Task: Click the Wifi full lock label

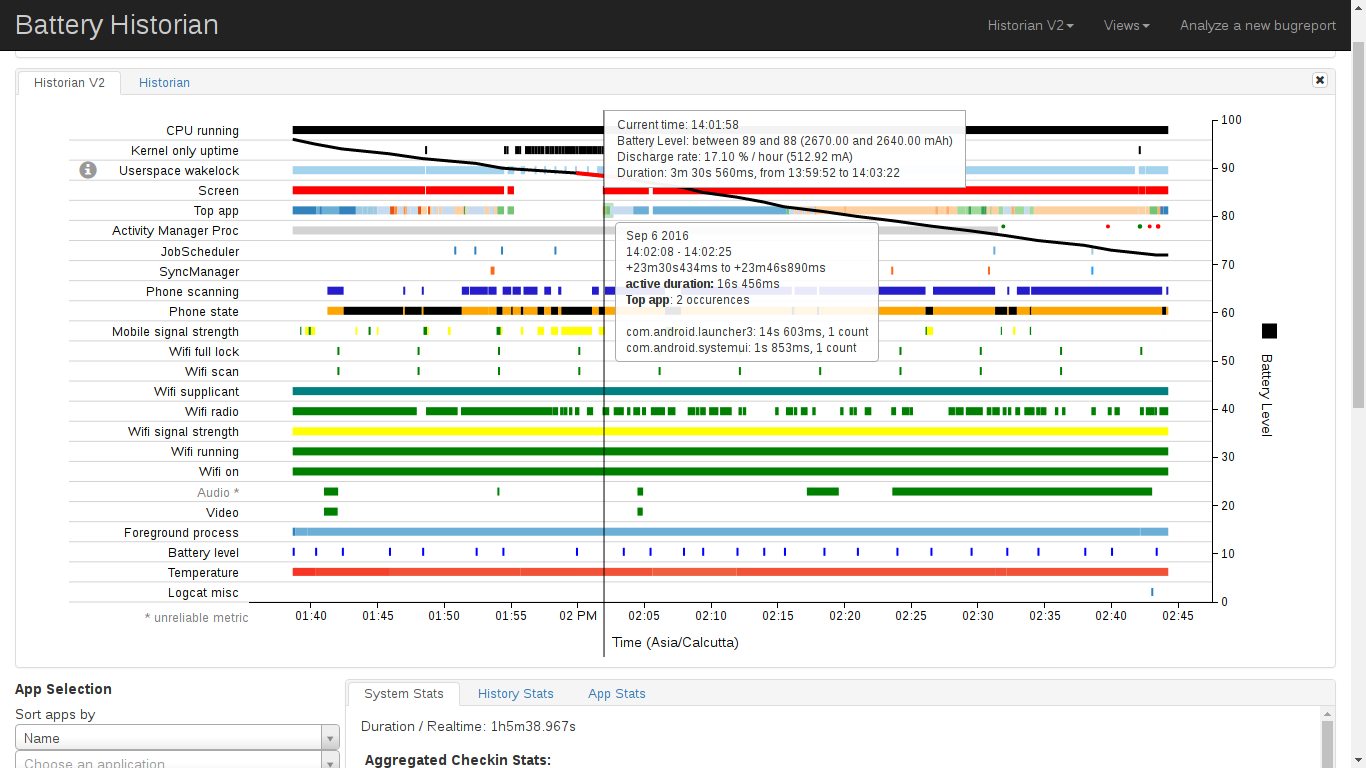Action: click(204, 352)
